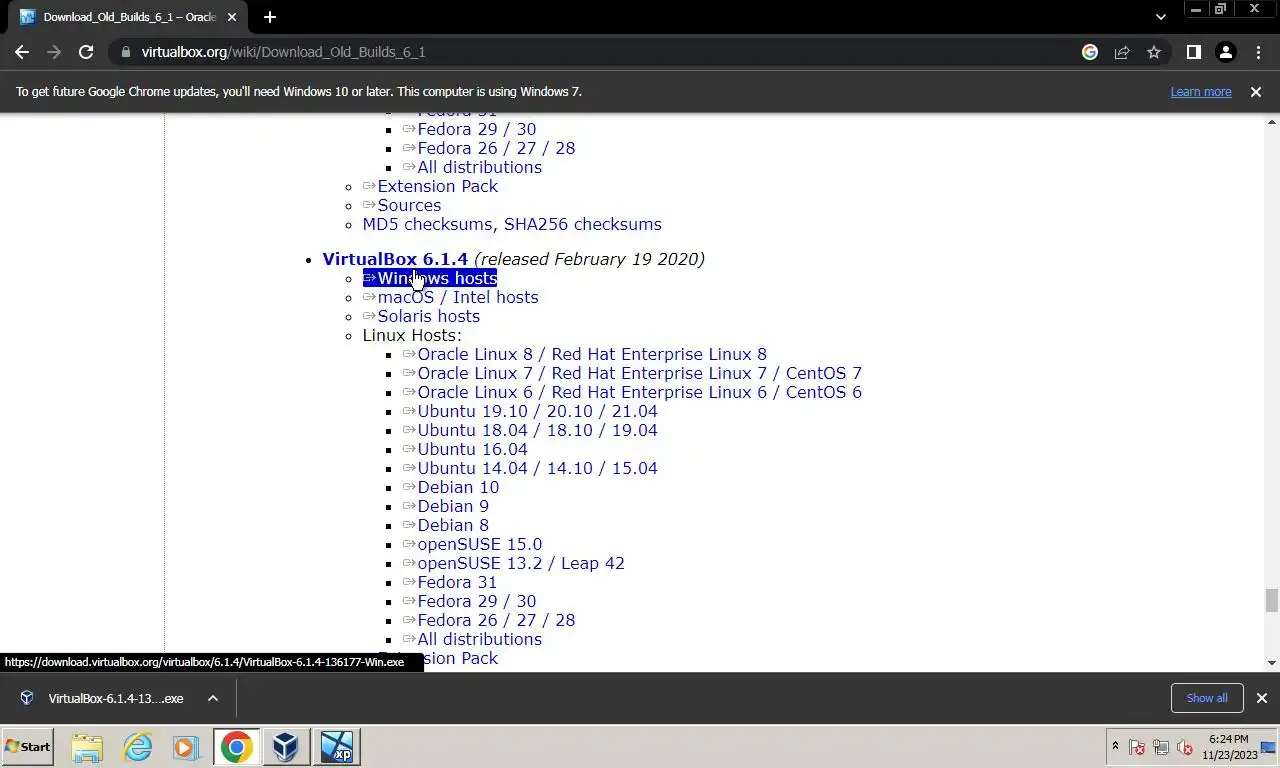Open the Chrome profile avatar
Viewport: 1280px width, 768px height.
tap(1225, 52)
